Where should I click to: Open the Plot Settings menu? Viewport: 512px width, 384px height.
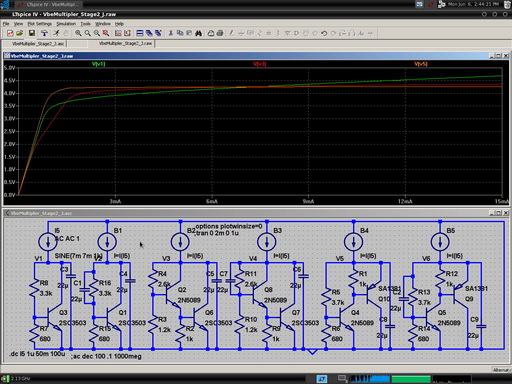click(40, 24)
